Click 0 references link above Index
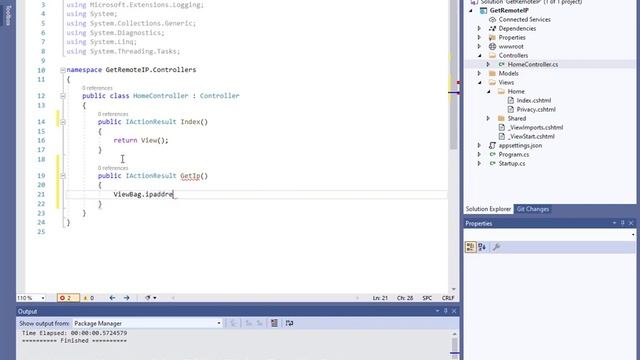640x360 pixels. pos(113,114)
